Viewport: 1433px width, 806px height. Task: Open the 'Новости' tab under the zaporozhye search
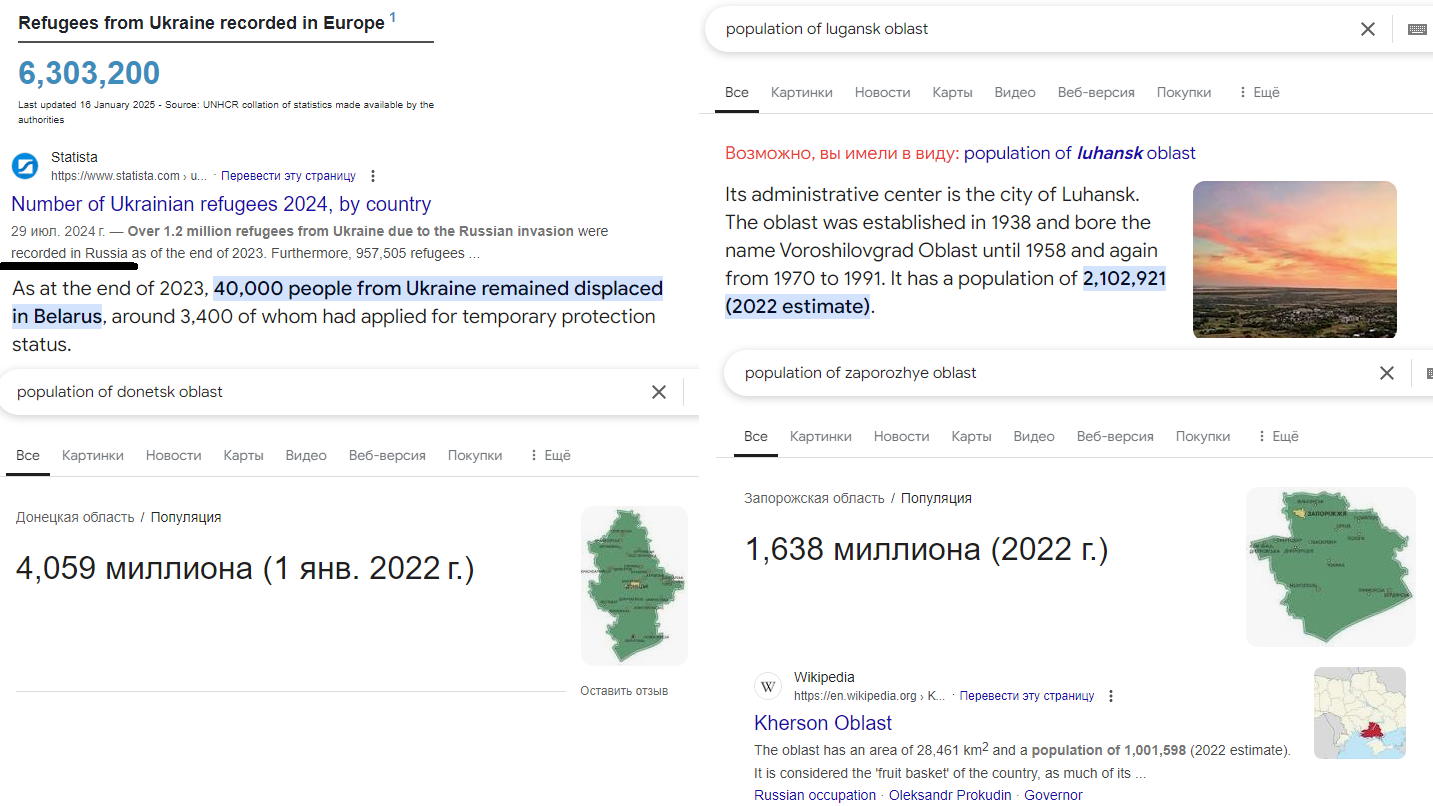(x=902, y=436)
